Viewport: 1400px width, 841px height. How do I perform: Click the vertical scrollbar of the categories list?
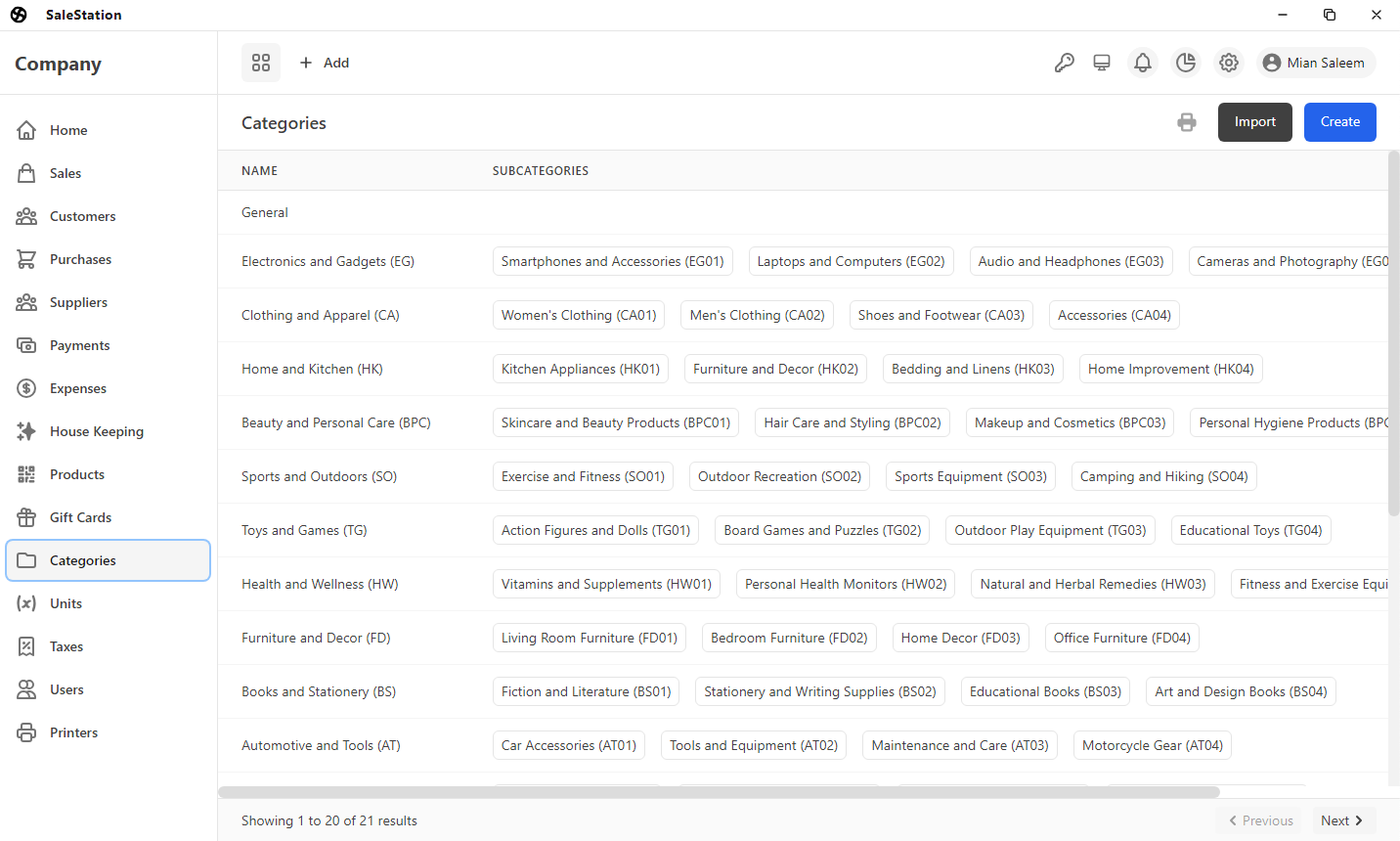(x=1393, y=332)
